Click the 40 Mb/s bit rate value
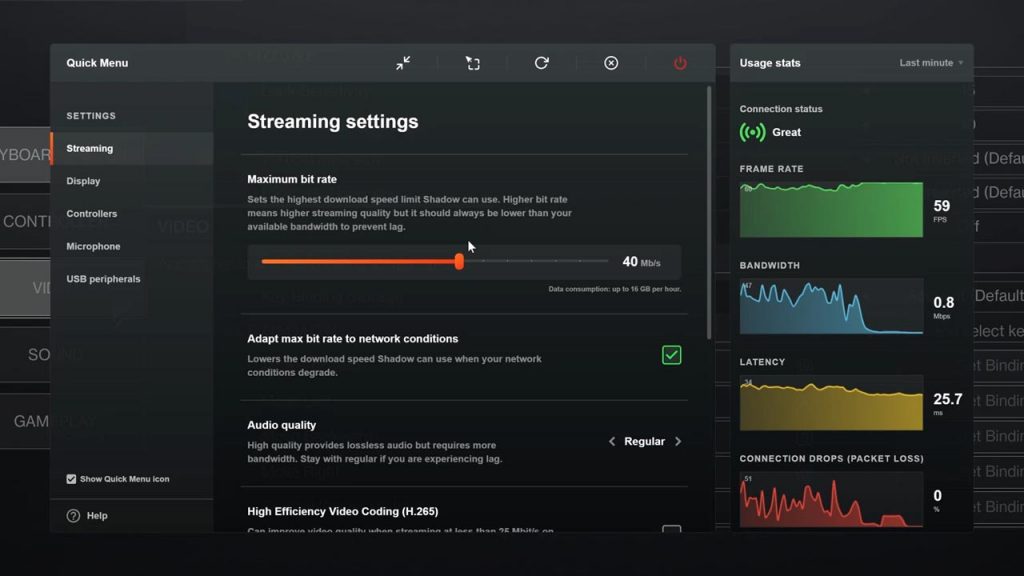The height and width of the screenshot is (576, 1024). point(641,262)
